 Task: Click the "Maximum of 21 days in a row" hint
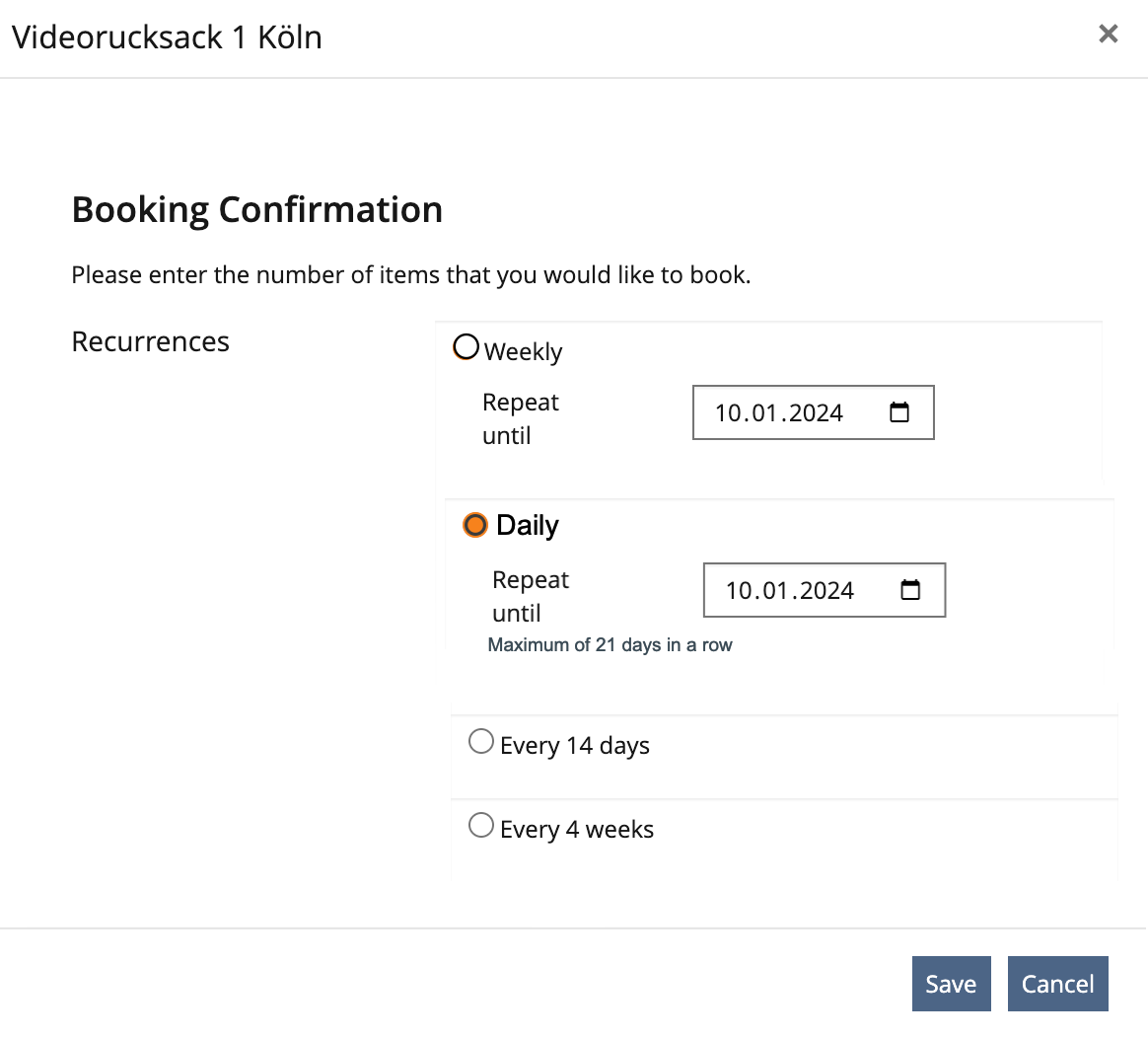(610, 645)
